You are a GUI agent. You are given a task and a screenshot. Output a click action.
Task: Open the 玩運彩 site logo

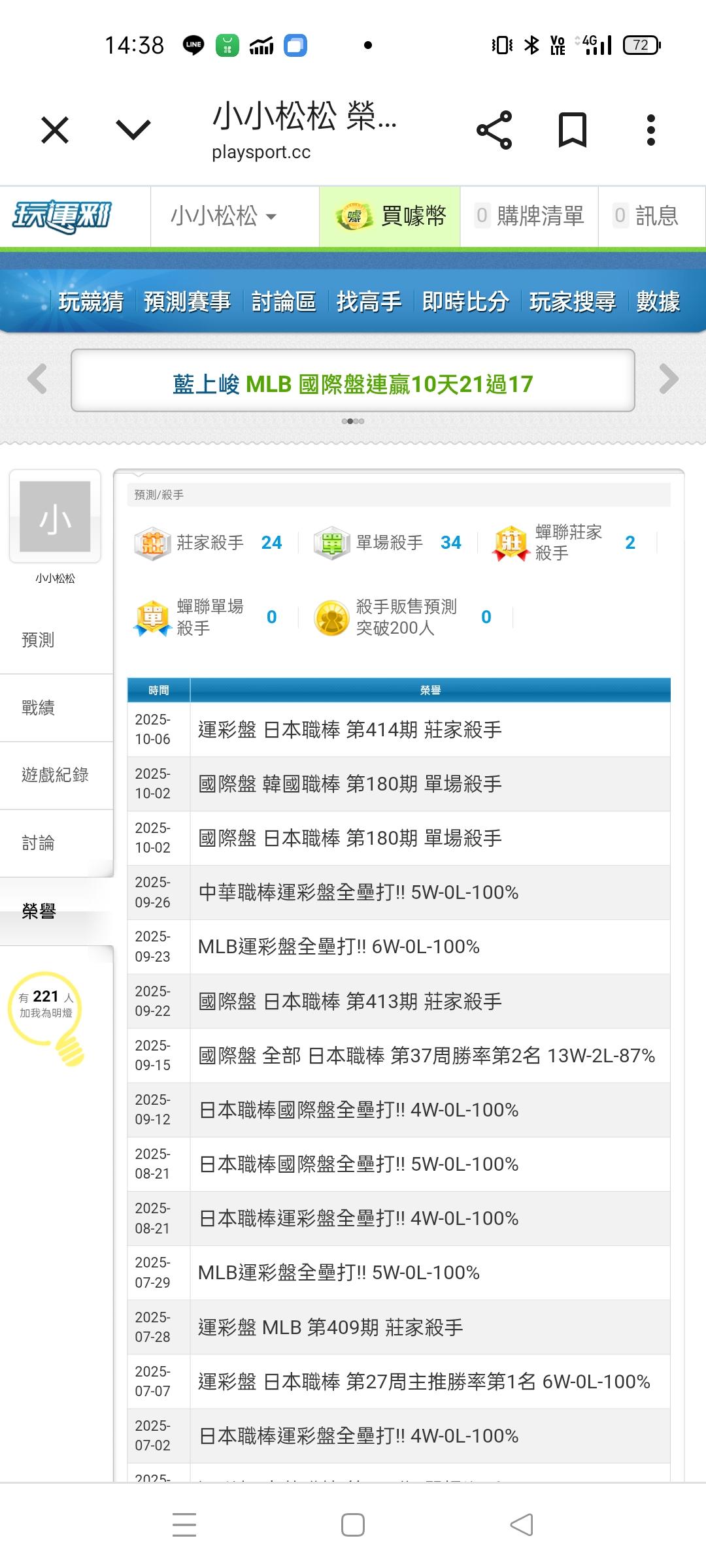pos(62,216)
